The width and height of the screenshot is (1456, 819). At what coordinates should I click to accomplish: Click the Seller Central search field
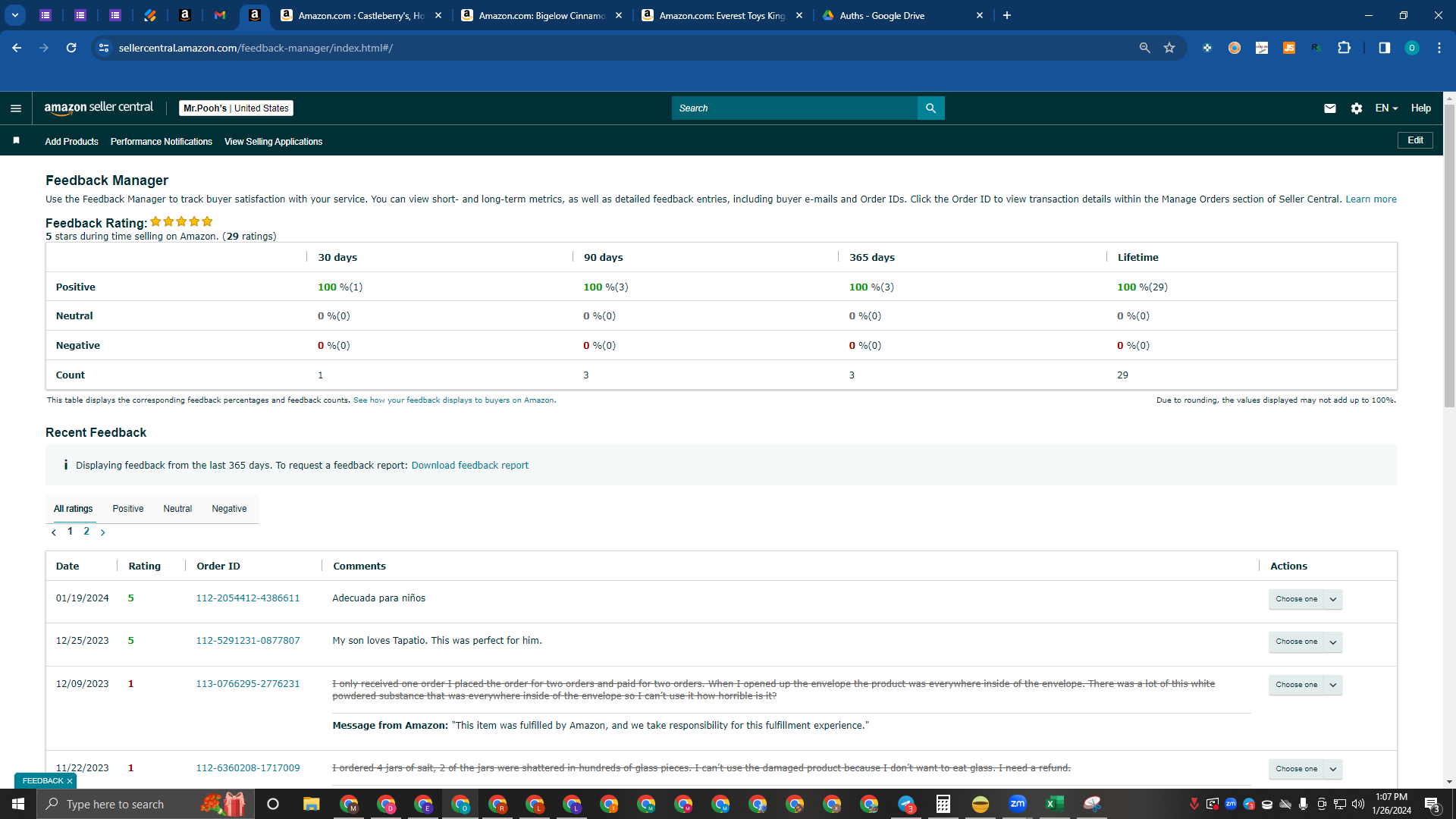[794, 108]
